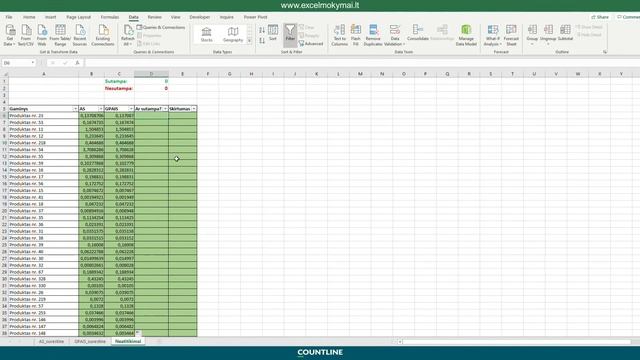Load data From Table/Range
This screenshot has height=360, width=640.
[x=60, y=35]
